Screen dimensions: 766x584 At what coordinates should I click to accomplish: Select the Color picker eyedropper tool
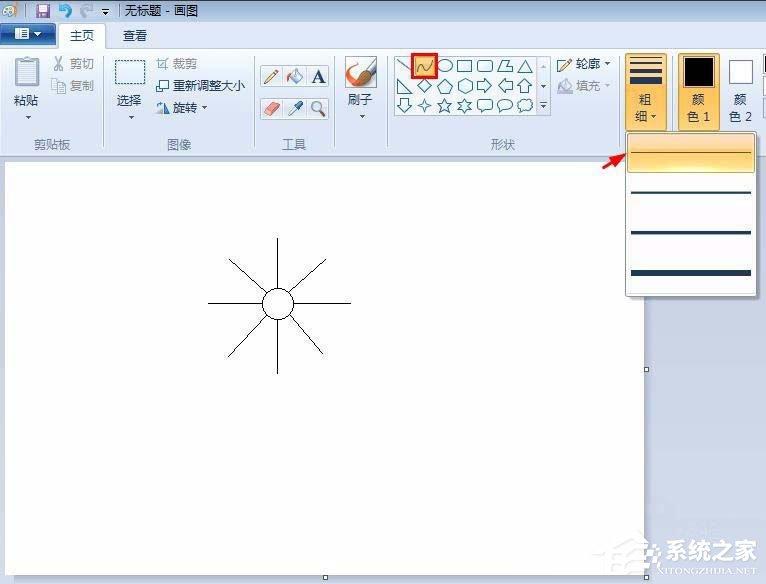click(x=295, y=108)
